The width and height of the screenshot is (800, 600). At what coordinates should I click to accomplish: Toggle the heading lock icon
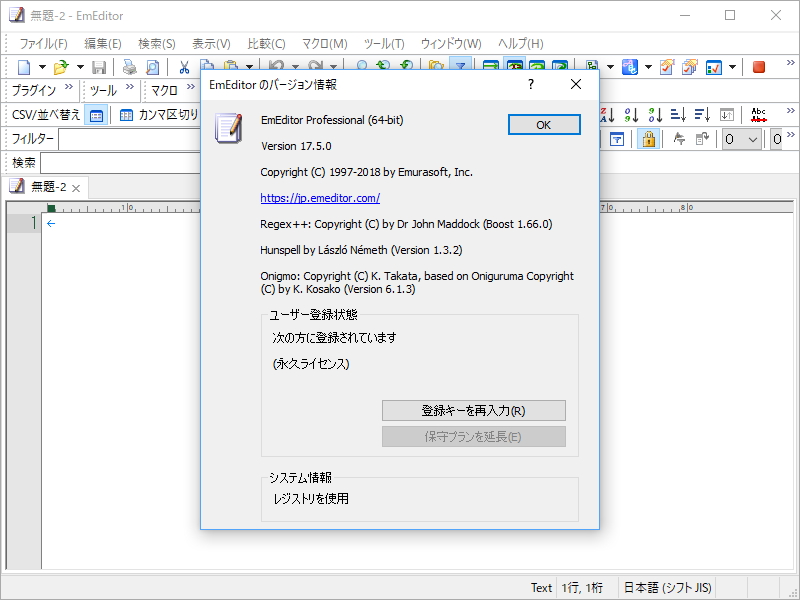click(647, 138)
